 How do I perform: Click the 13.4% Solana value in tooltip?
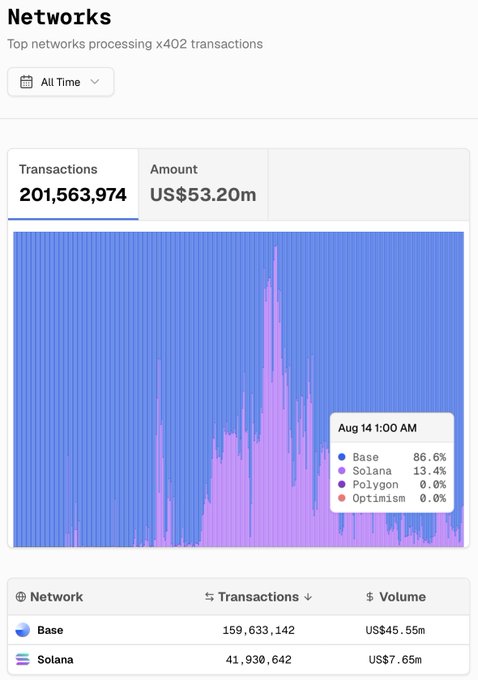coord(429,471)
